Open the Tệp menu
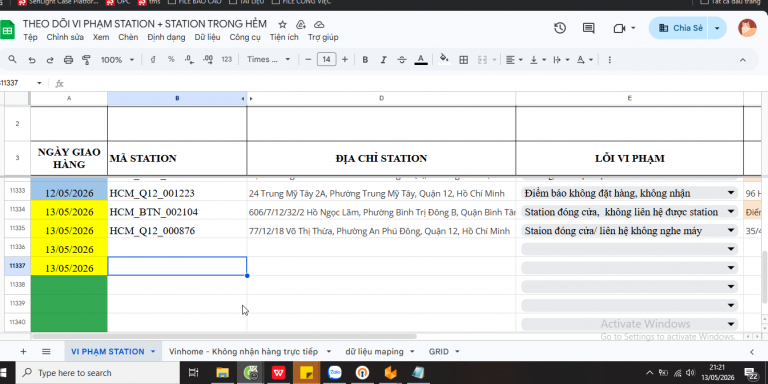The height and width of the screenshot is (384, 768). 30,37
